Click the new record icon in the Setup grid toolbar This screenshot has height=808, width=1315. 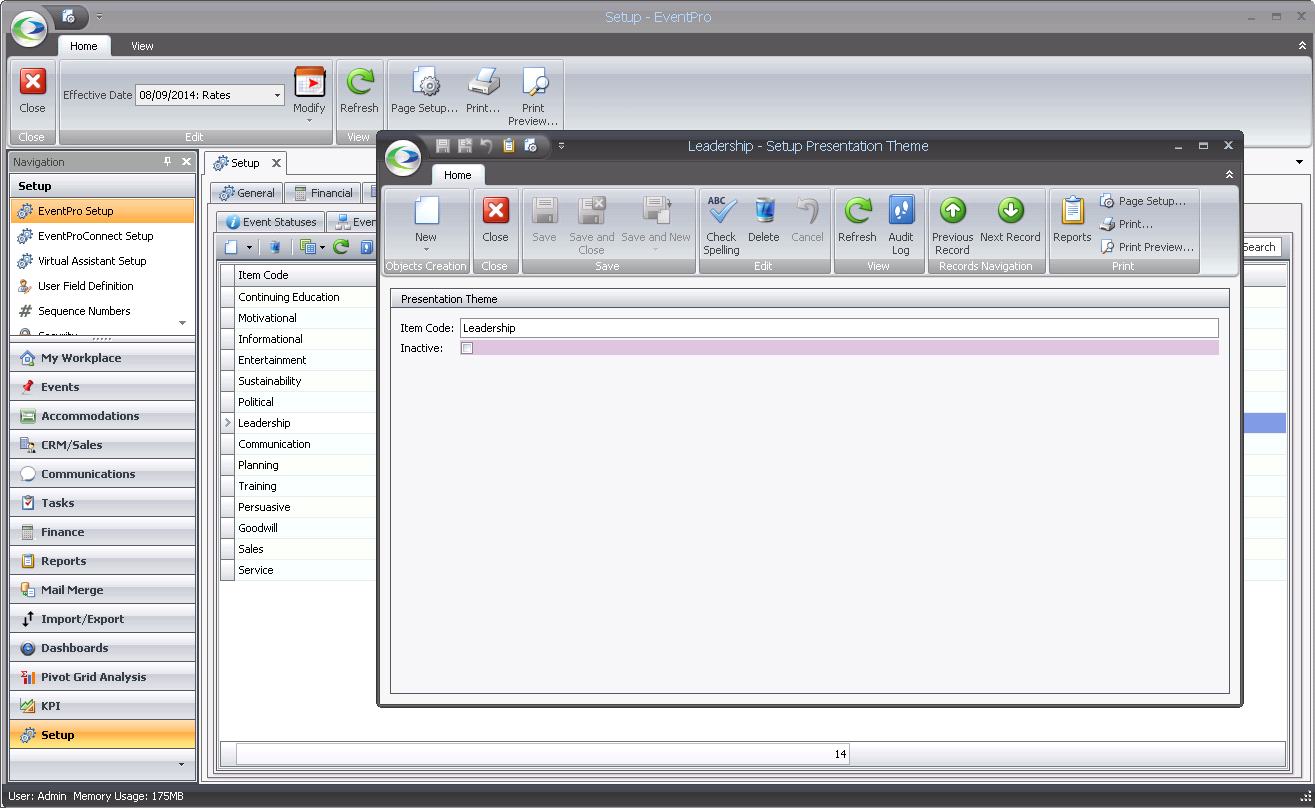click(231, 247)
